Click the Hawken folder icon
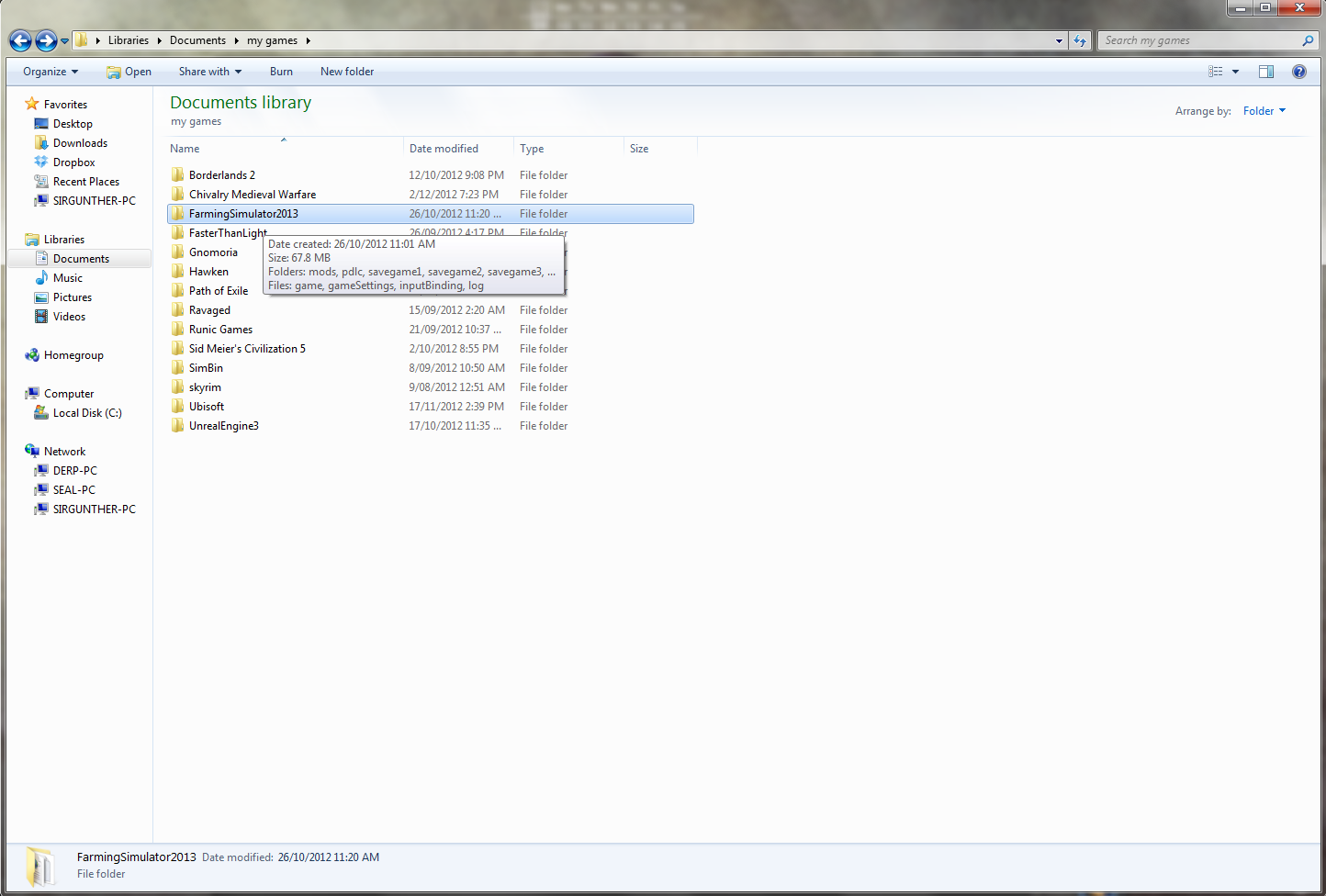Screen dimensions: 1326x896 click(178, 271)
